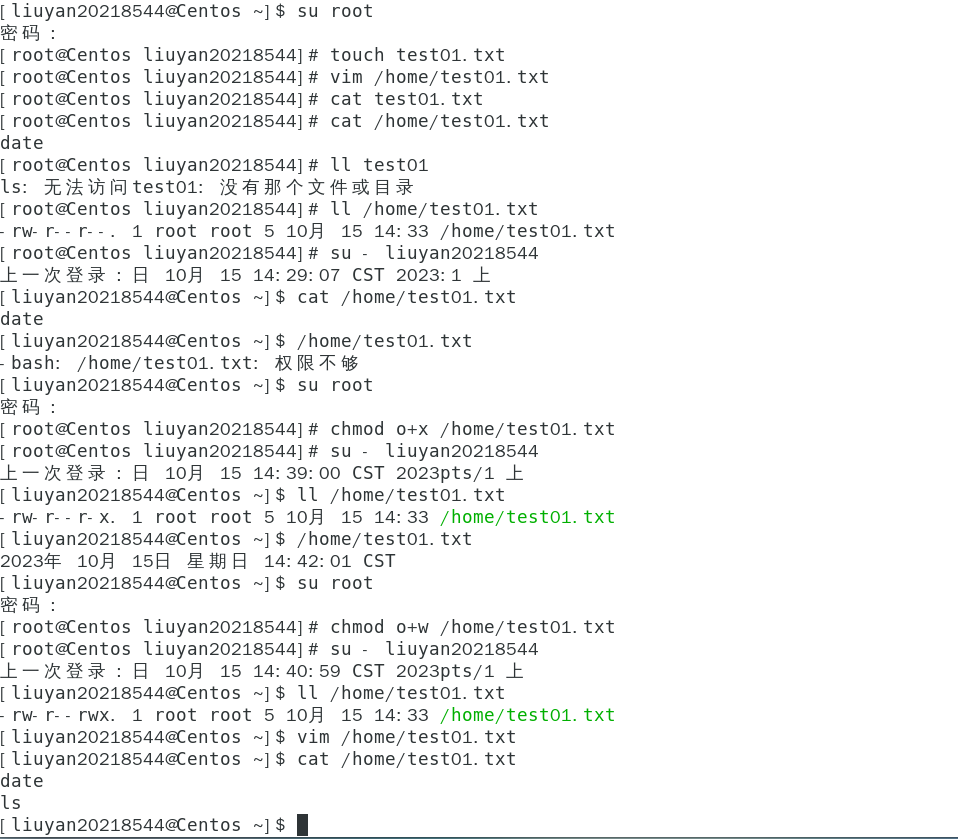Click the topmost '密码：' password prompt
The image size is (958, 839).
tap(28, 33)
